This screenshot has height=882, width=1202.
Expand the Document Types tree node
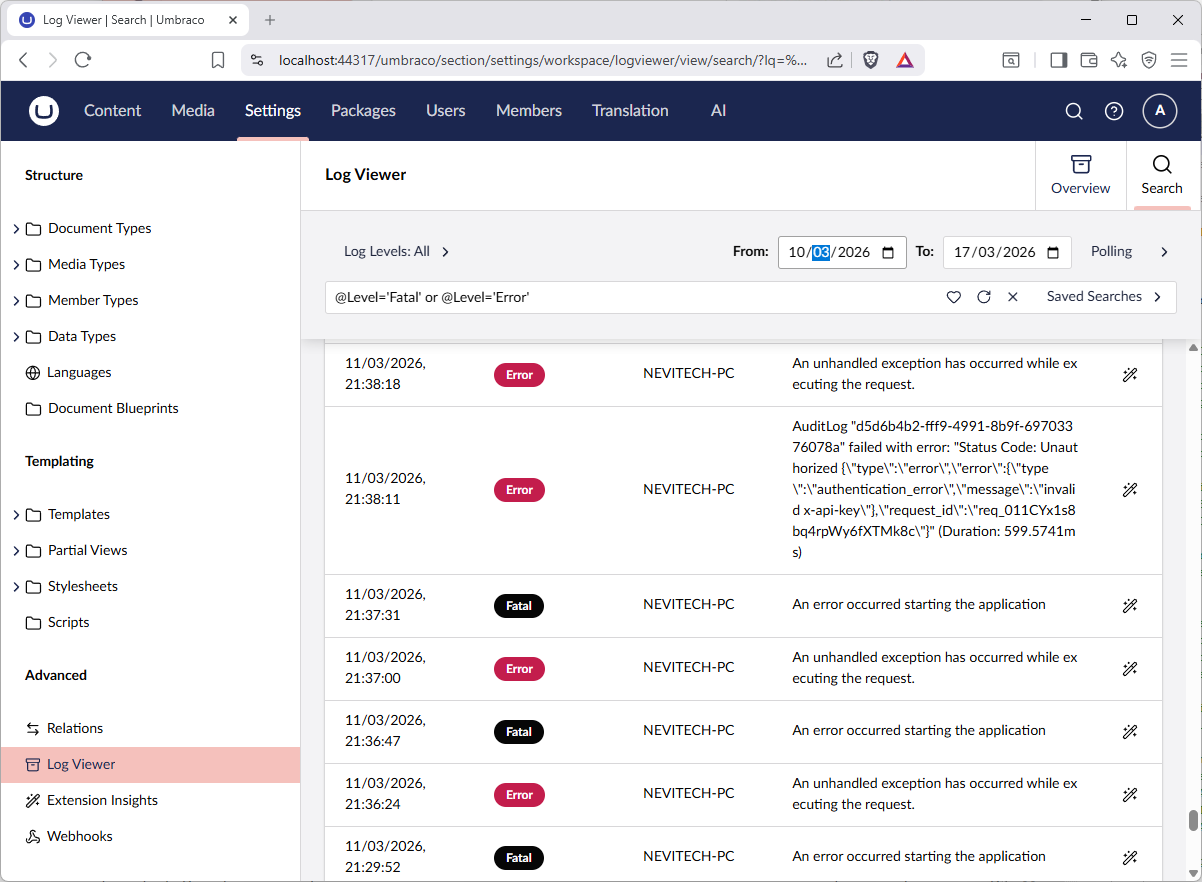(x=17, y=228)
